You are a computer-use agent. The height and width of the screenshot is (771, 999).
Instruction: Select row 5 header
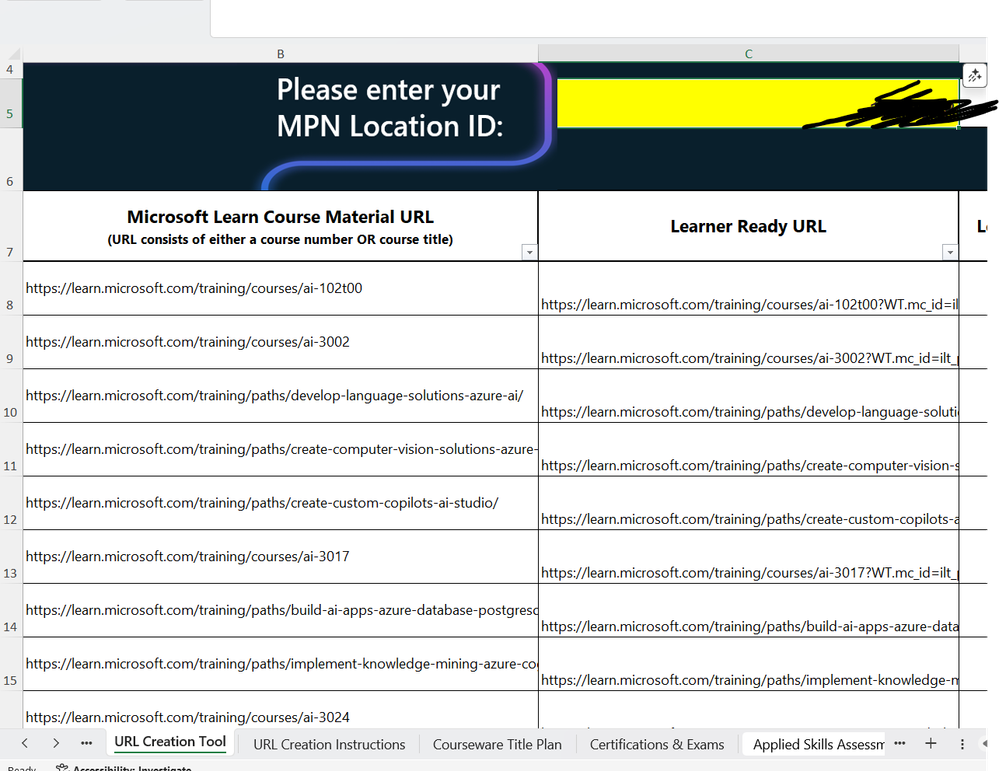10,103
